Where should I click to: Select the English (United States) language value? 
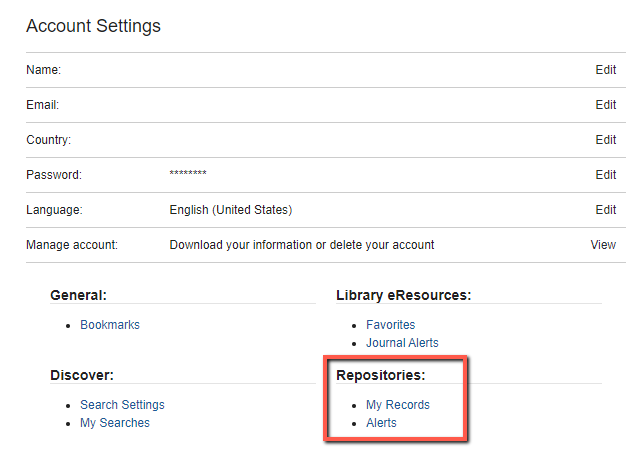point(230,210)
